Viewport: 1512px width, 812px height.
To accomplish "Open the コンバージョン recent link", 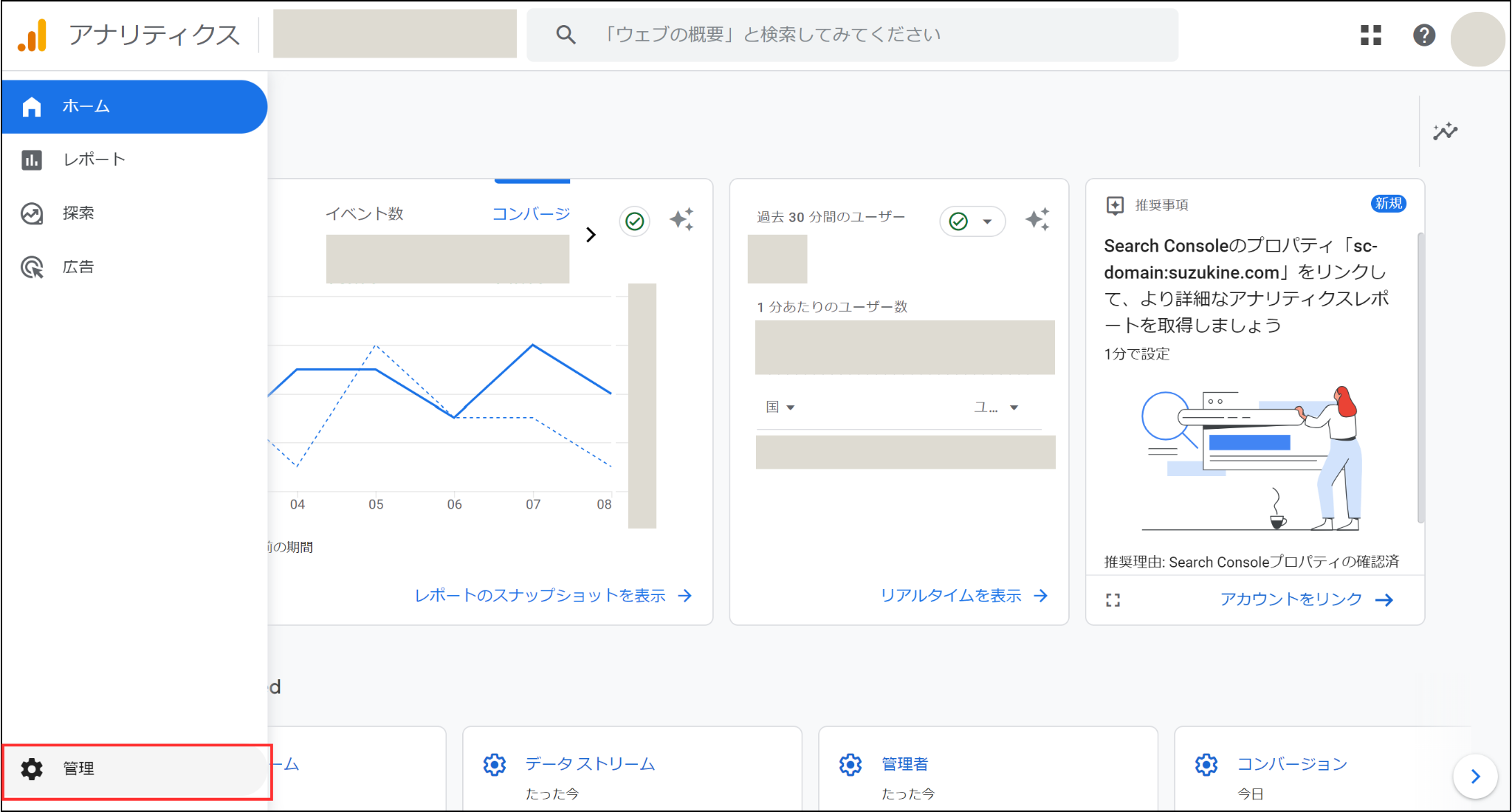I will point(1292,764).
